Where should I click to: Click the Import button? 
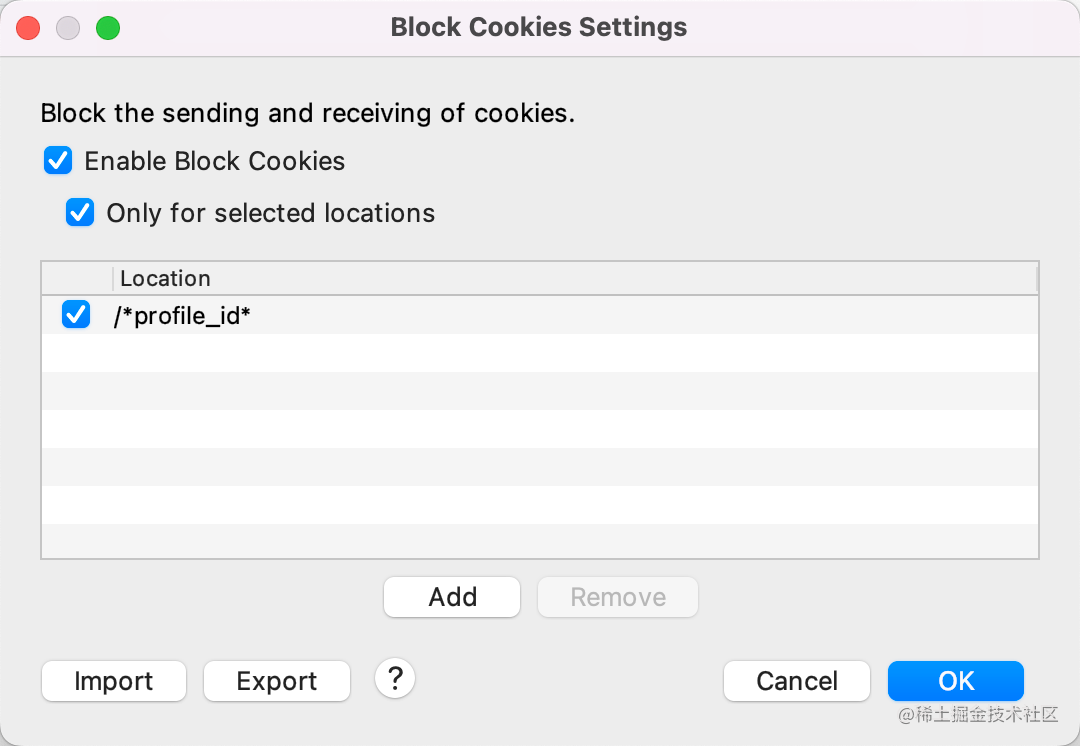114,681
